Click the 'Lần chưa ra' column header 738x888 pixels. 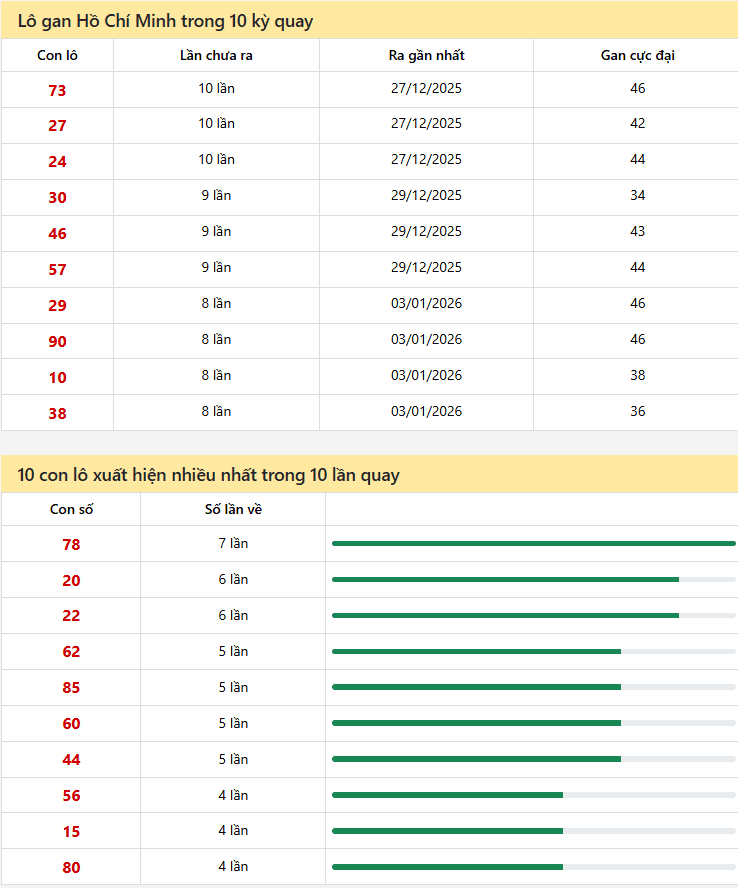(216, 55)
